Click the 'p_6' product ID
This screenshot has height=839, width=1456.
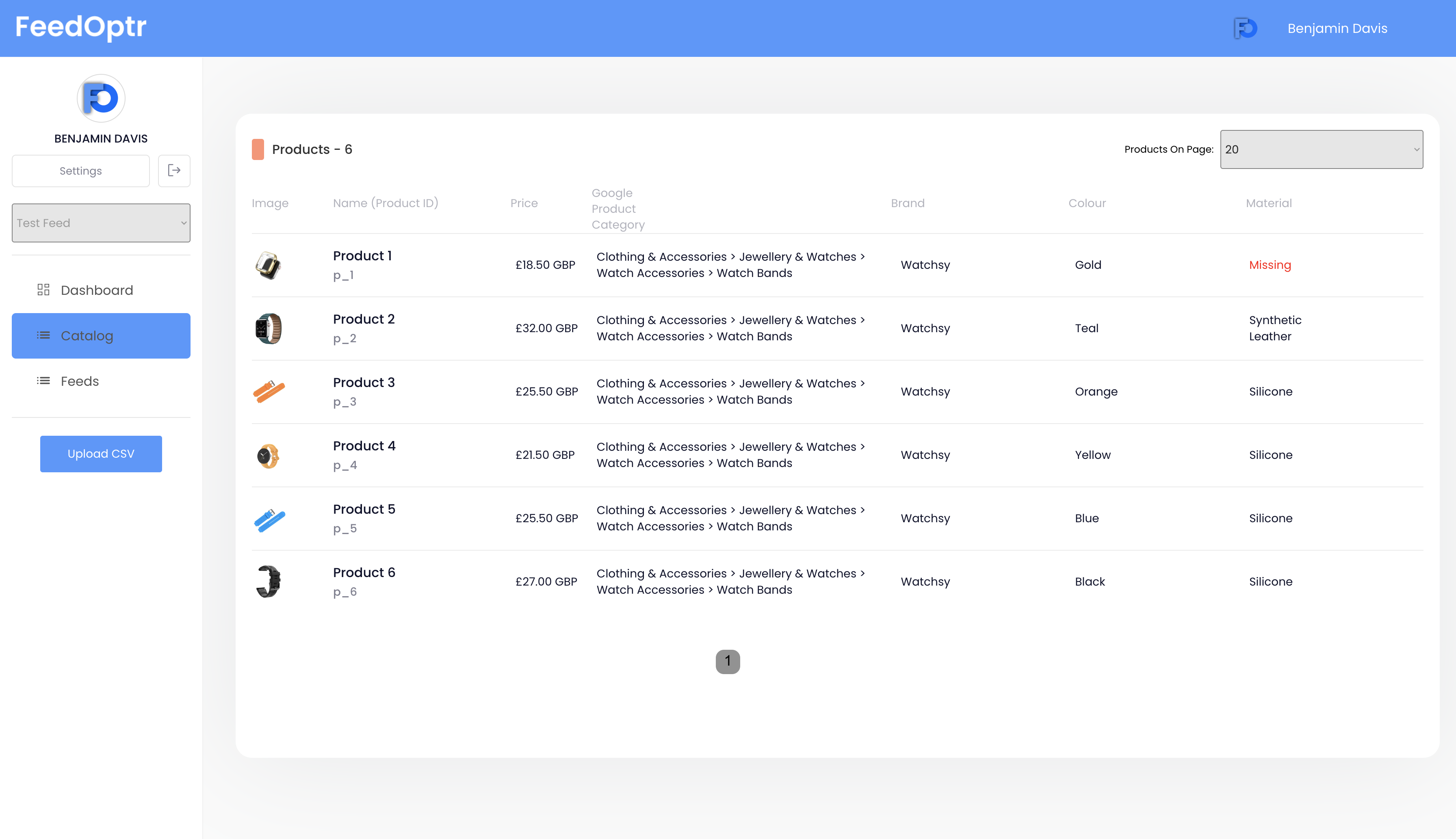344,592
